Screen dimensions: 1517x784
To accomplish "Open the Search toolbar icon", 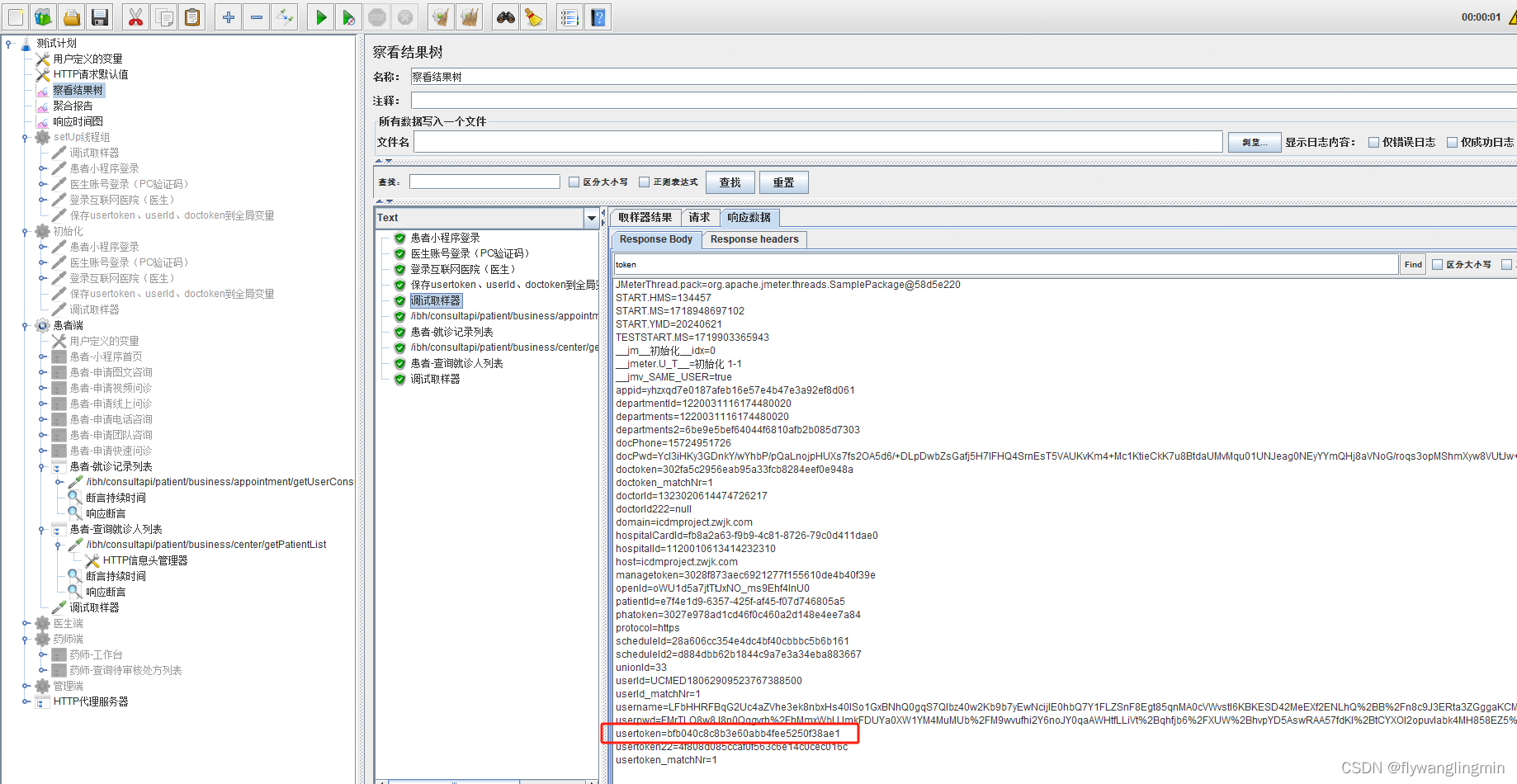I will coord(505,17).
